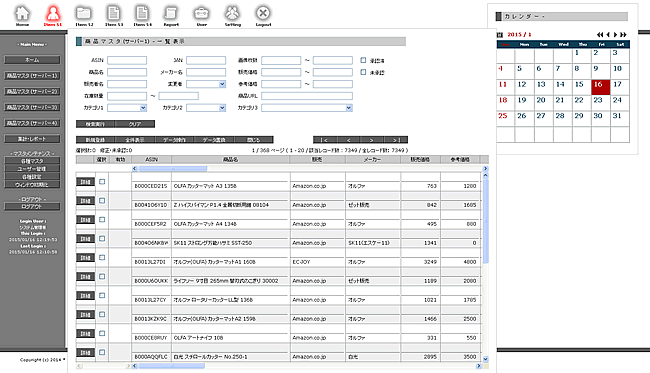
Task: Open 集計・レポート in sidebar
Action: click(32, 139)
